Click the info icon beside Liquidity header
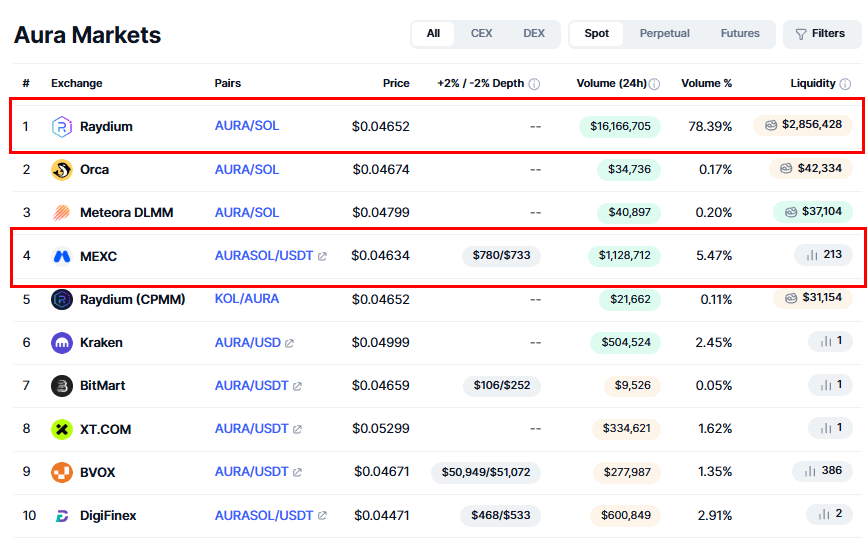The height and width of the screenshot is (556, 868). [x=845, y=84]
